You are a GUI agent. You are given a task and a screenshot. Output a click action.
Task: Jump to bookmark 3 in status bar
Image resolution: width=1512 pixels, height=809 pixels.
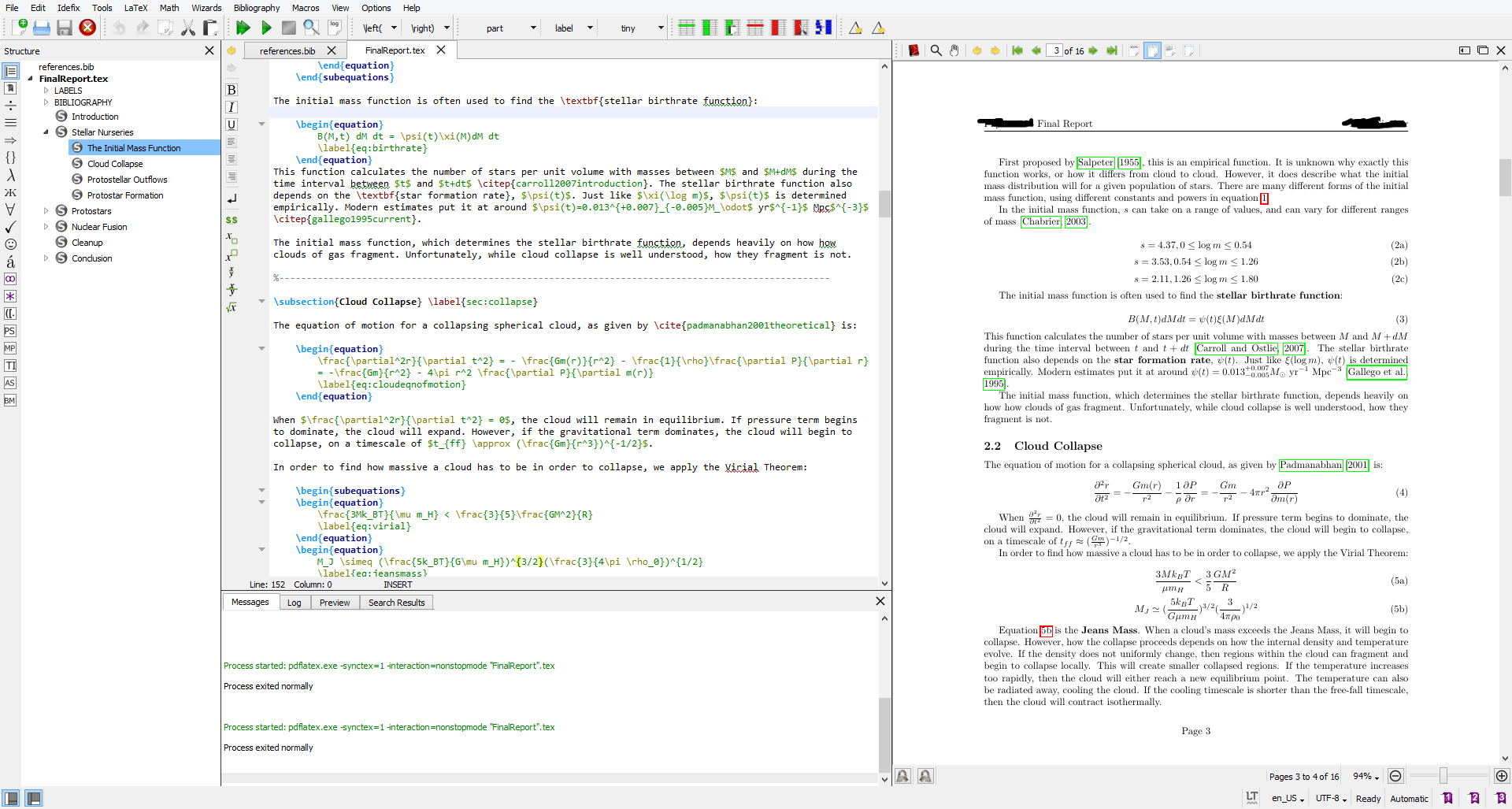1501,798
